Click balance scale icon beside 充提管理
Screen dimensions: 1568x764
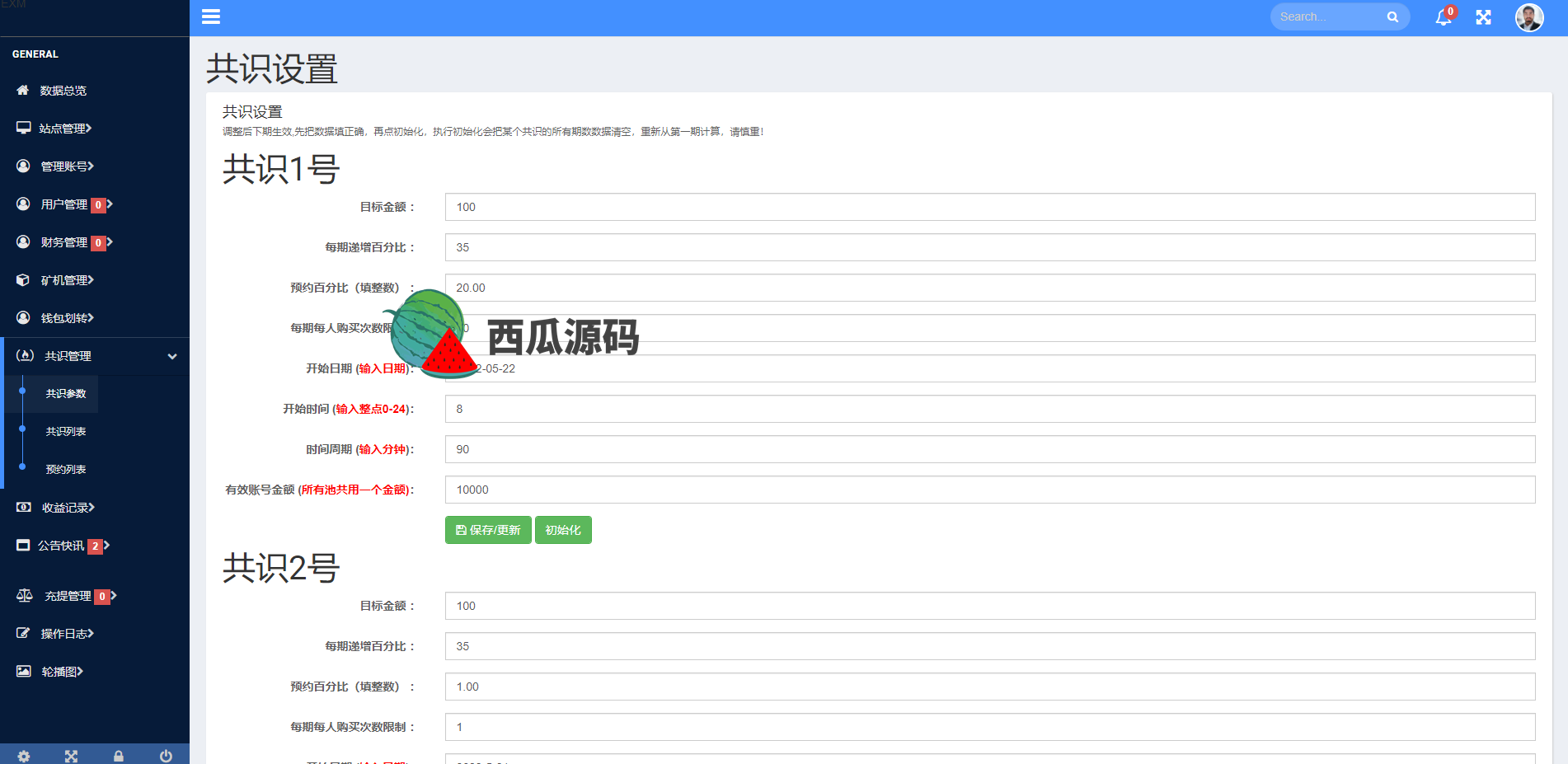pyautogui.click(x=25, y=595)
